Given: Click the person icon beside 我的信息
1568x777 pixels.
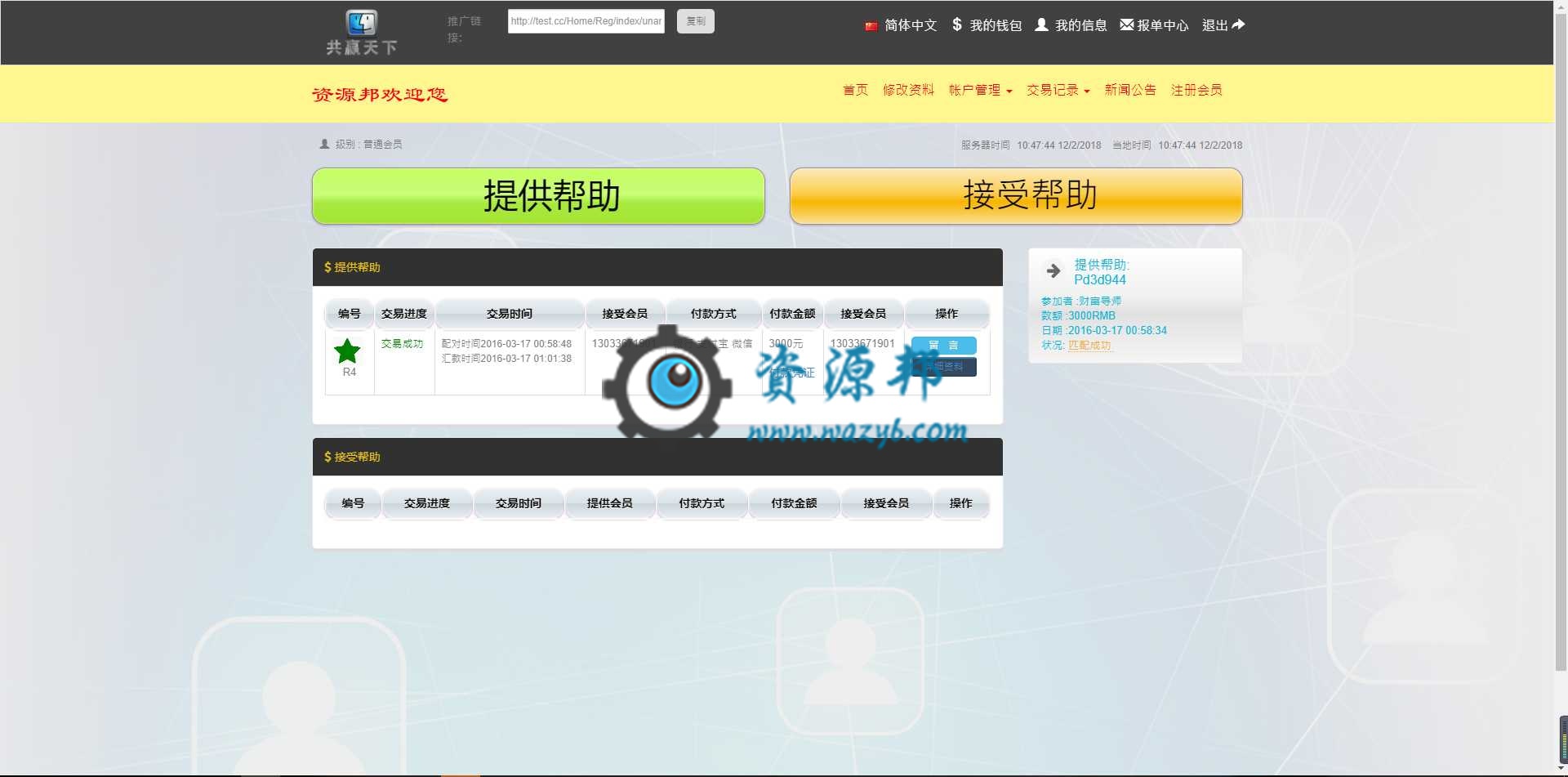Looking at the screenshot, I should (x=1041, y=25).
